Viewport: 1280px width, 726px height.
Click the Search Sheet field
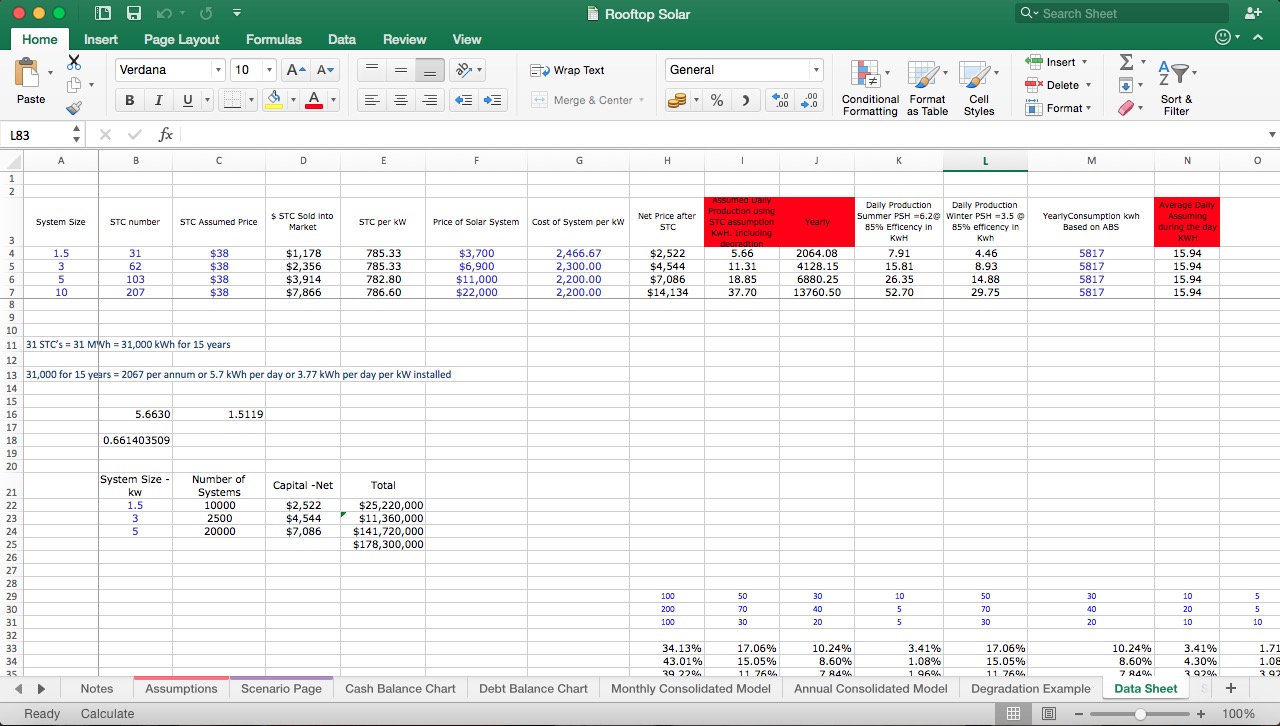click(x=1120, y=13)
